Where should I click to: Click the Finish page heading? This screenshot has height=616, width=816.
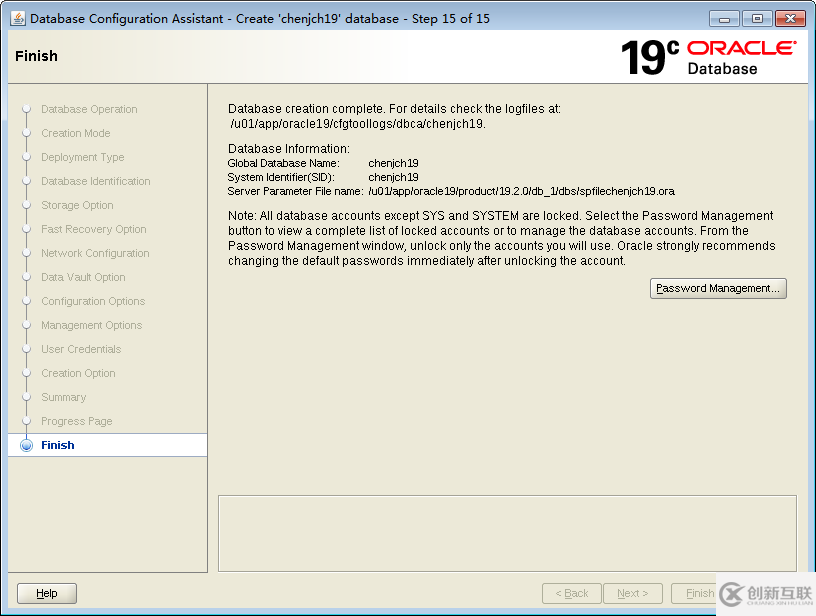point(36,56)
